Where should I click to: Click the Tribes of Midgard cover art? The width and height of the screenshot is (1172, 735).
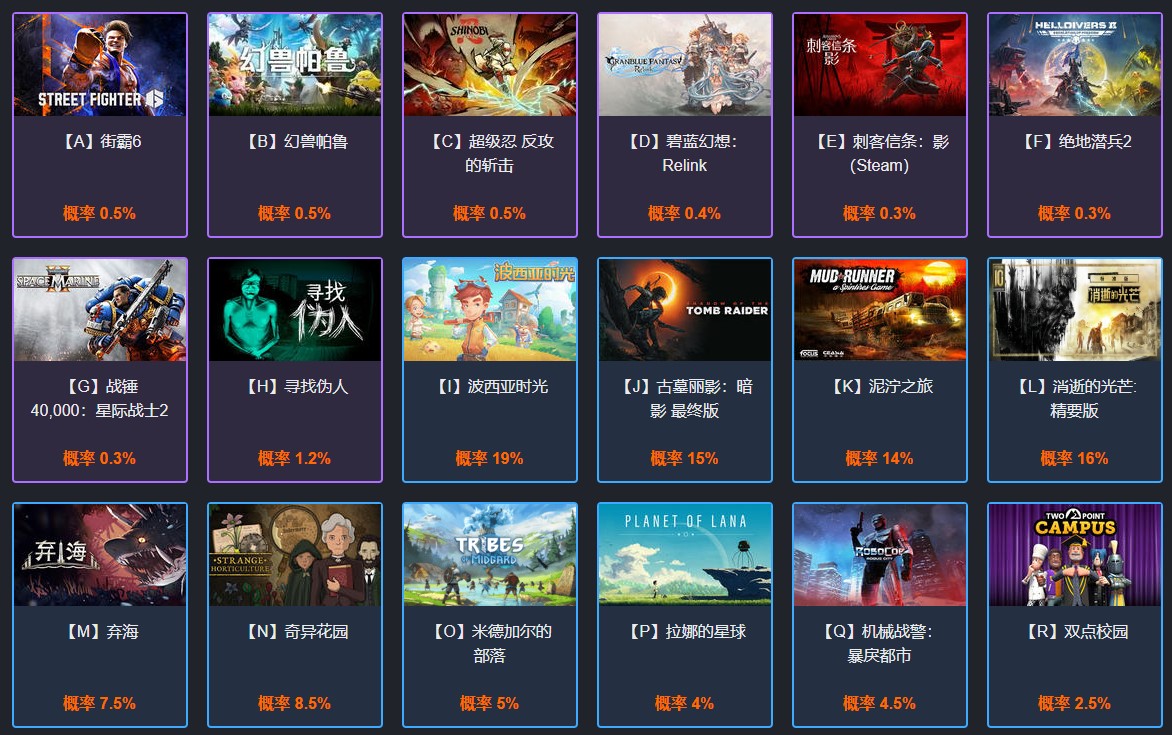coord(490,555)
